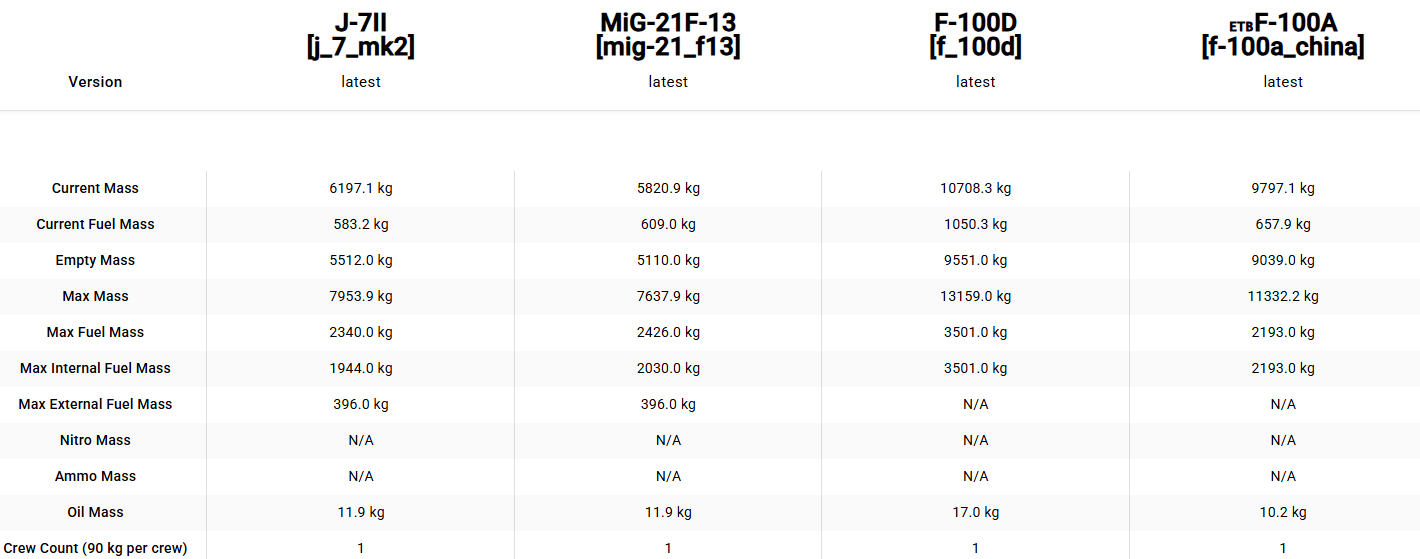Screen dimensions: 1420x559
Task: Select the F-100D column heading
Action: click(x=975, y=35)
